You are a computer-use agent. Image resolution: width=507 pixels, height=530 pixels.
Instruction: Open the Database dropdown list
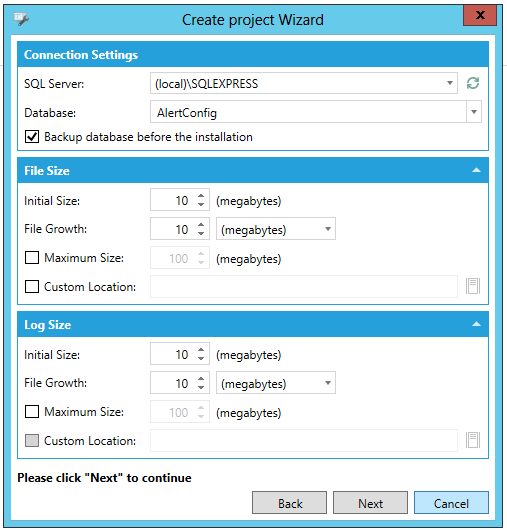point(474,112)
